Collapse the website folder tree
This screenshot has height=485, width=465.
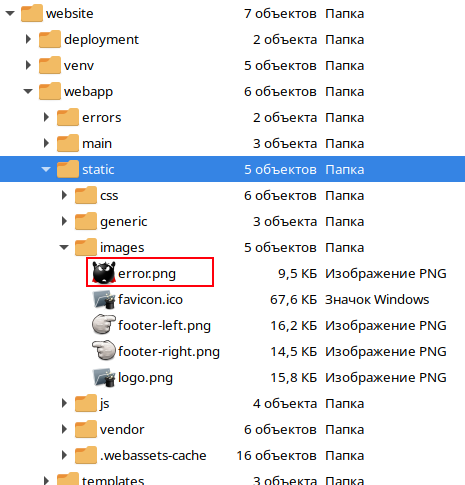[10, 13]
